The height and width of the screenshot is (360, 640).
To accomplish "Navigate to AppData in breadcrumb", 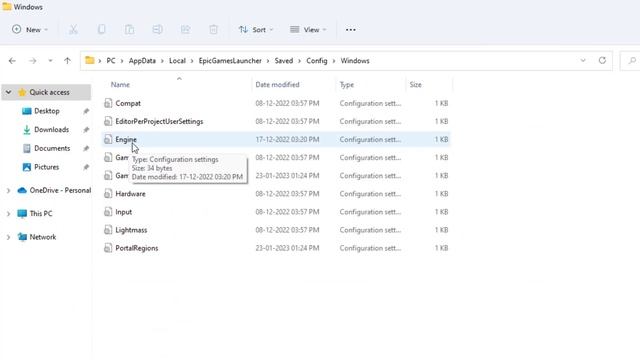I will pos(142,61).
